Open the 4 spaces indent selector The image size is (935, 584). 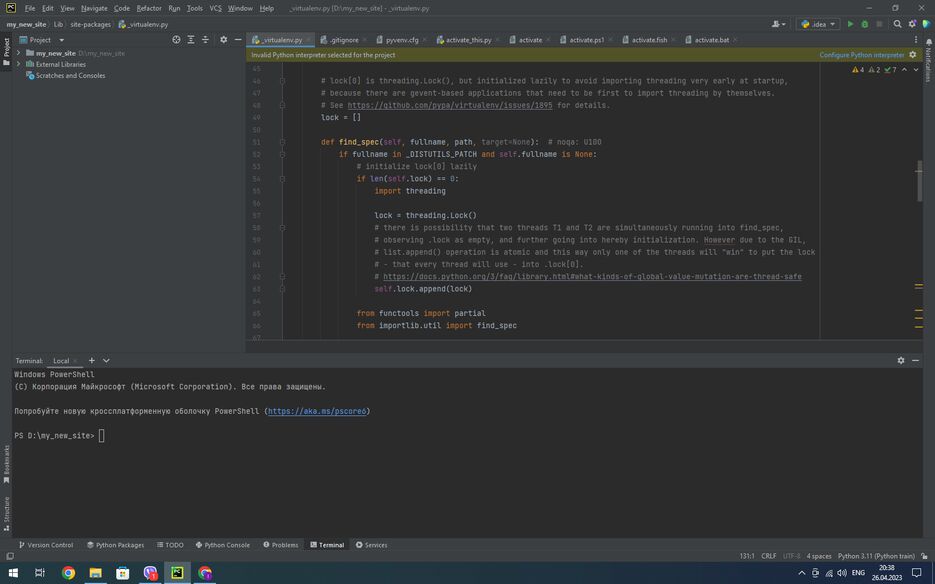819,555
